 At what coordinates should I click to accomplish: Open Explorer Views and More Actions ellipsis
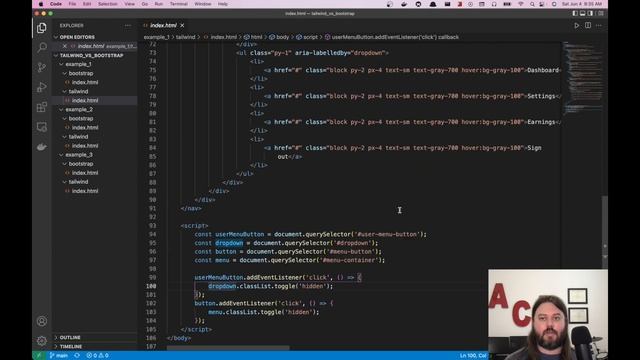click(x=128, y=25)
